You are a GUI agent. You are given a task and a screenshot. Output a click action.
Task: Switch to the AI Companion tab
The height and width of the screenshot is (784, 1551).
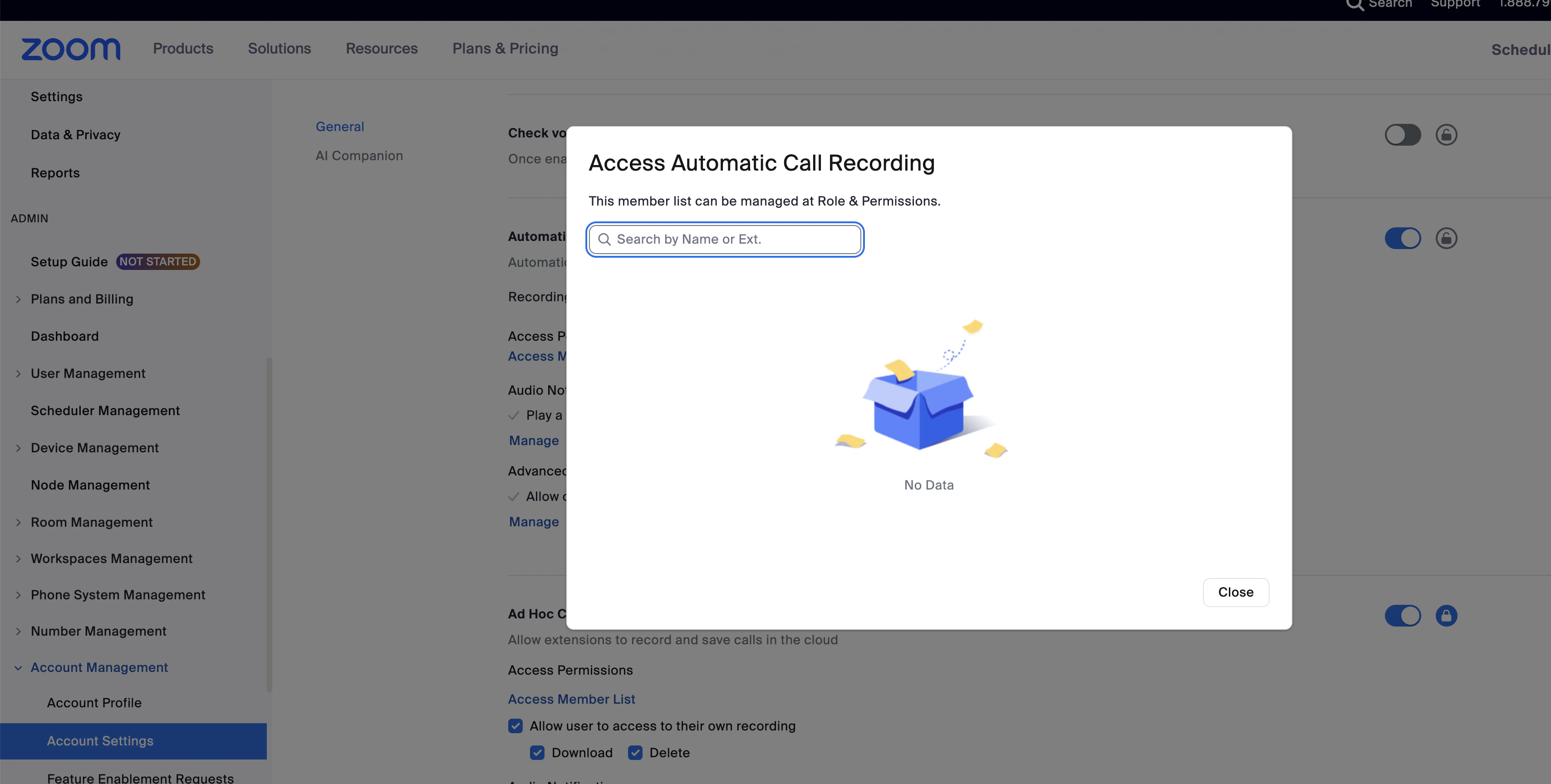coord(359,155)
